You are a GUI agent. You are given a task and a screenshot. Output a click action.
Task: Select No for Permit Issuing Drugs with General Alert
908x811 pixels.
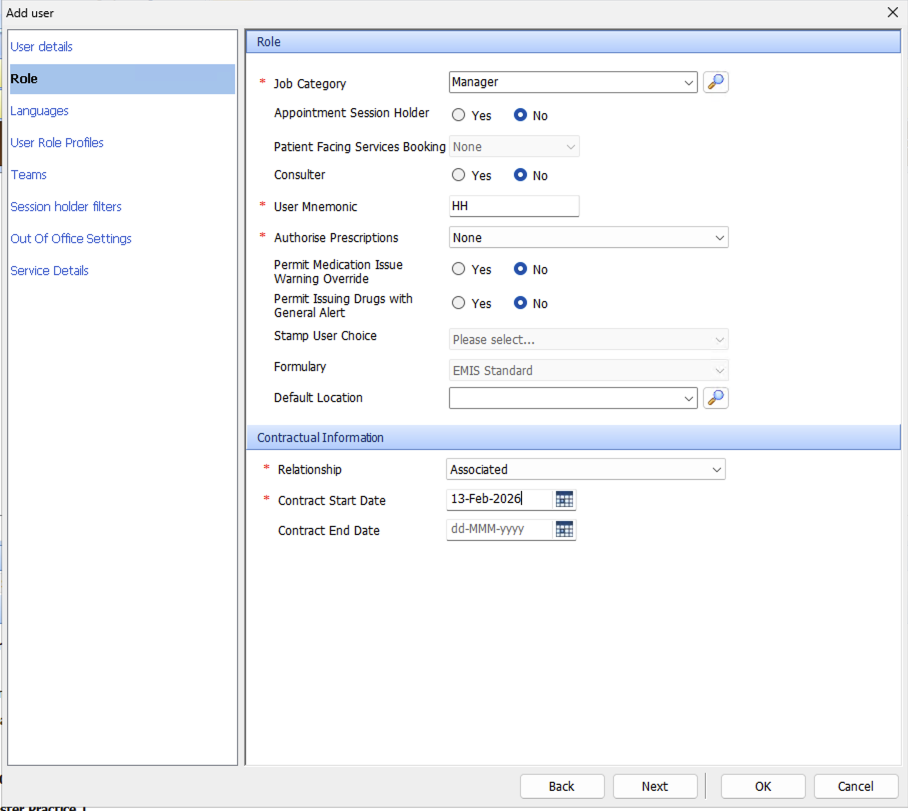[x=521, y=303]
